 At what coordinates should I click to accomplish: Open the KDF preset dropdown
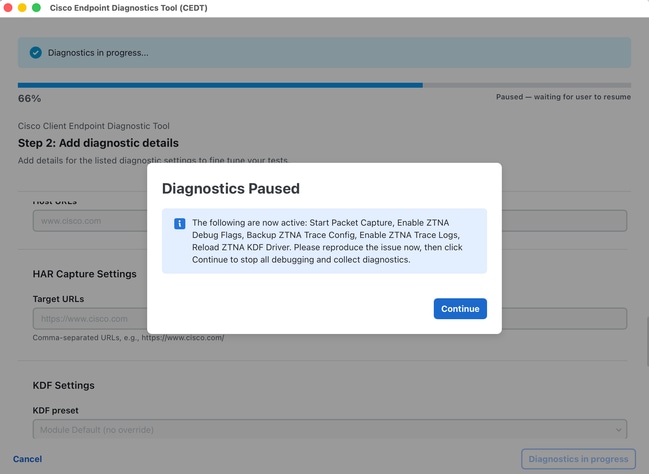click(x=330, y=429)
